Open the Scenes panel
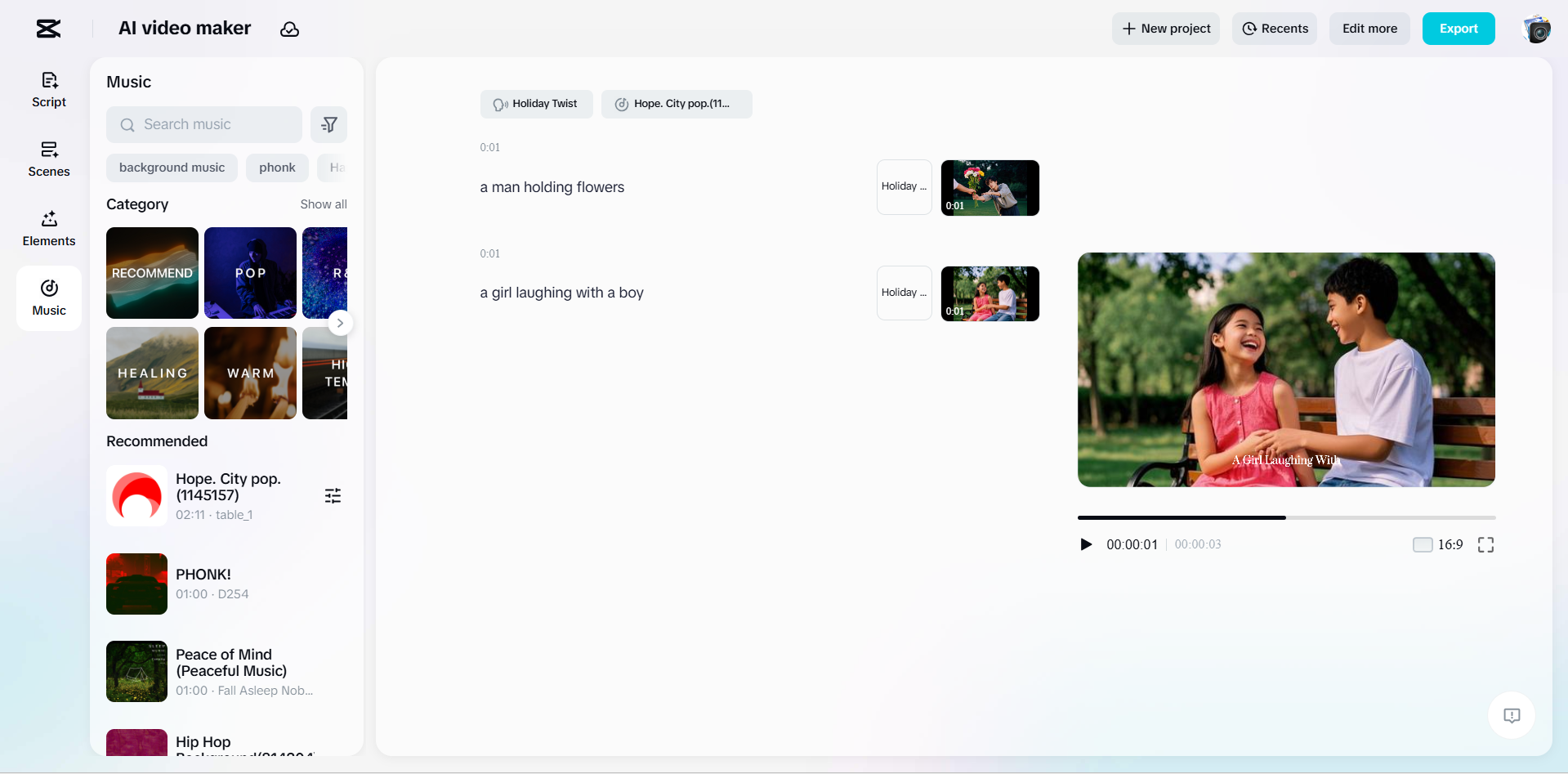The image size is (1568, 774). (48, 158)
